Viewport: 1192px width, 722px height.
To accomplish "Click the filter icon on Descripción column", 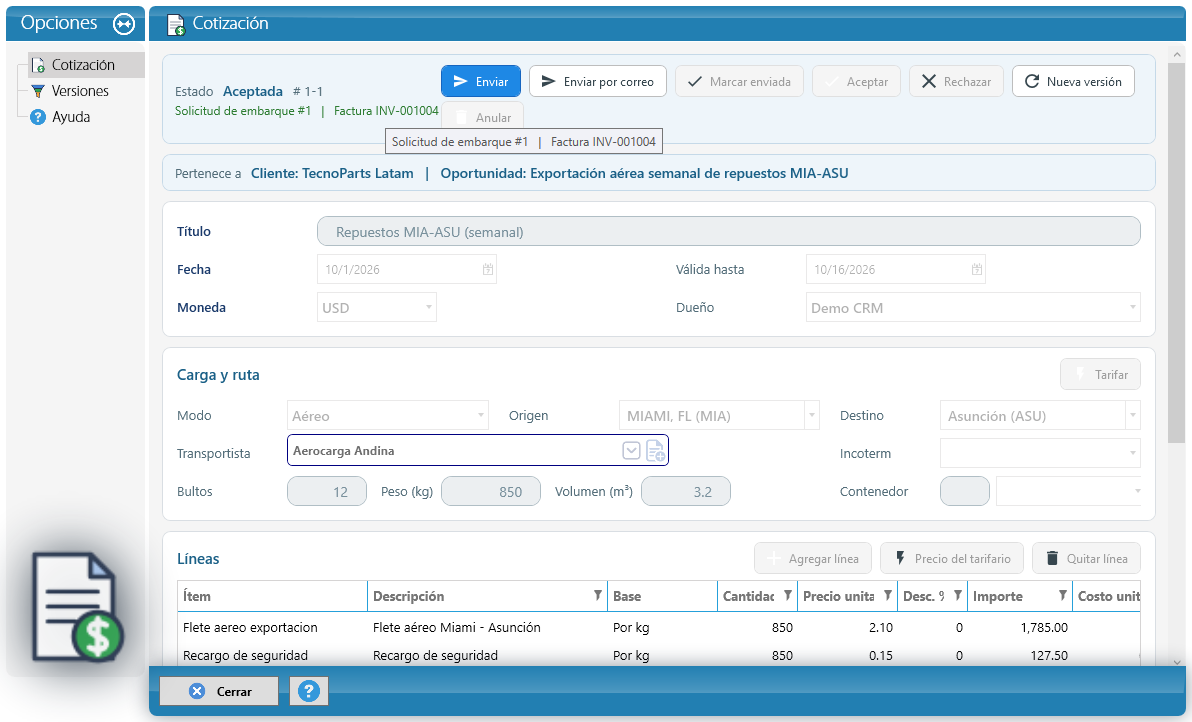I will point(598,596).
